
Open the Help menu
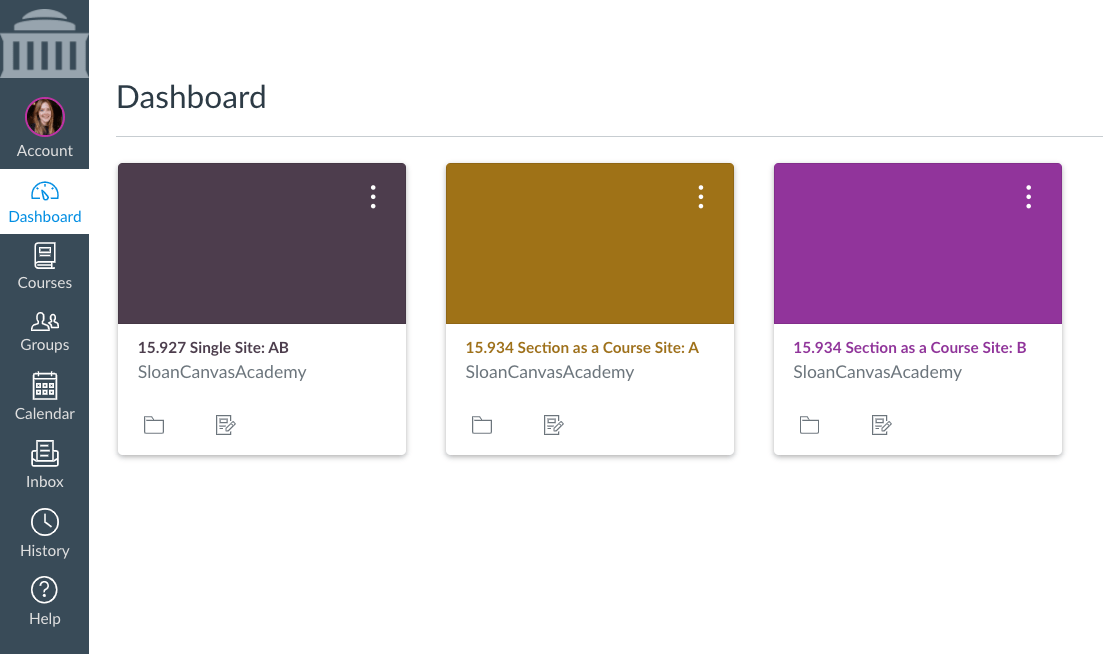click(44, 602)
